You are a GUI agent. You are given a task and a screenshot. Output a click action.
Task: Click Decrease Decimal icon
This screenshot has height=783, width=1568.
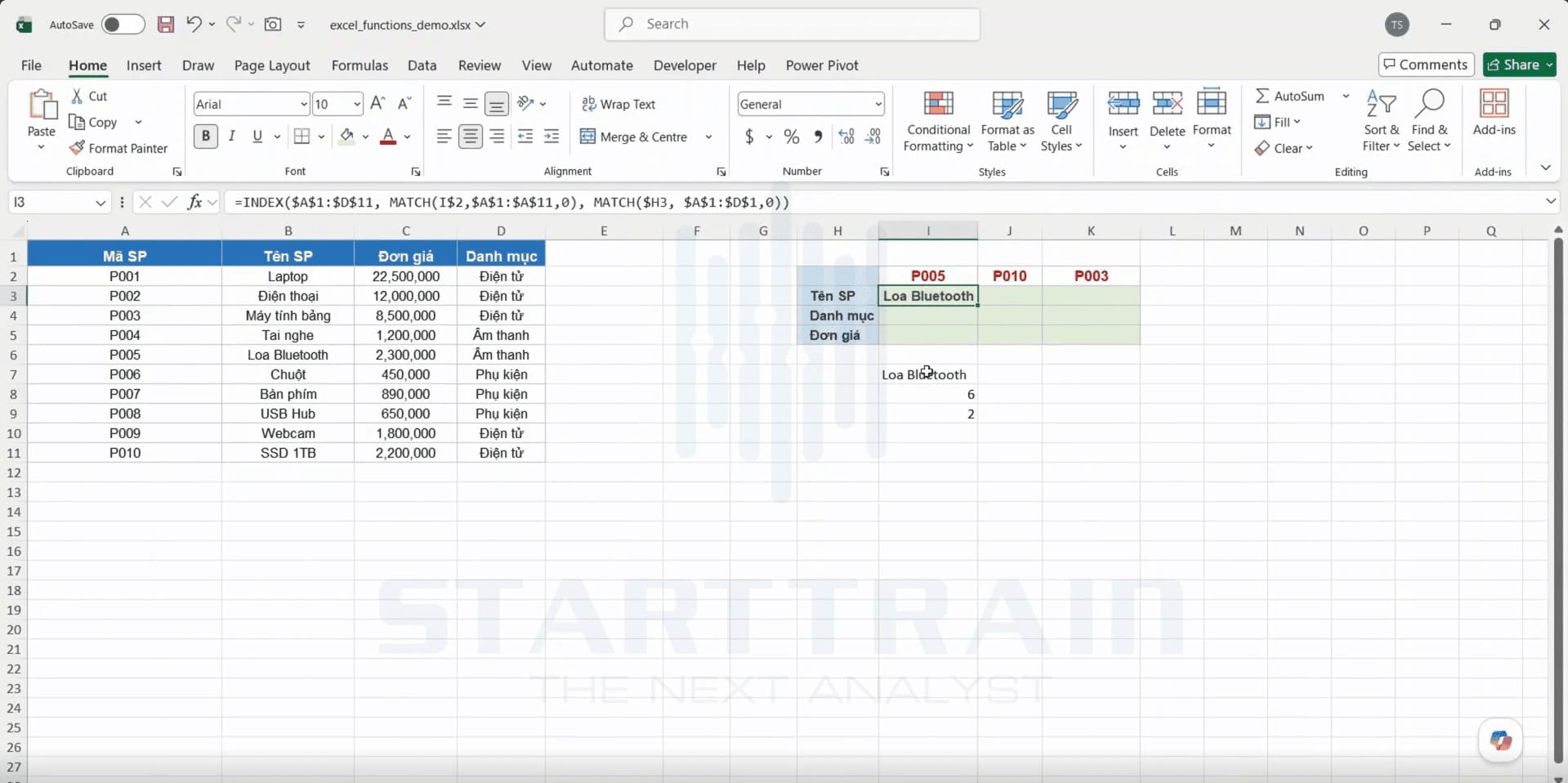click(x=873, y=136)
